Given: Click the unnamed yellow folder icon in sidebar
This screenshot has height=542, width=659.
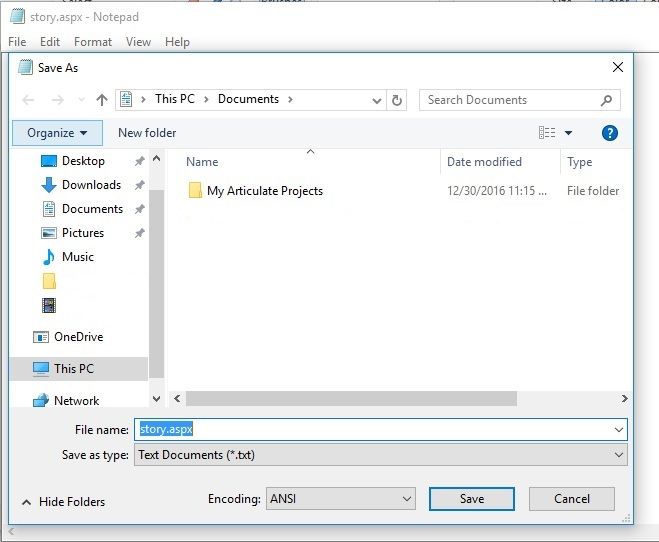Looking at the screenshot, I should click(49, 281).
